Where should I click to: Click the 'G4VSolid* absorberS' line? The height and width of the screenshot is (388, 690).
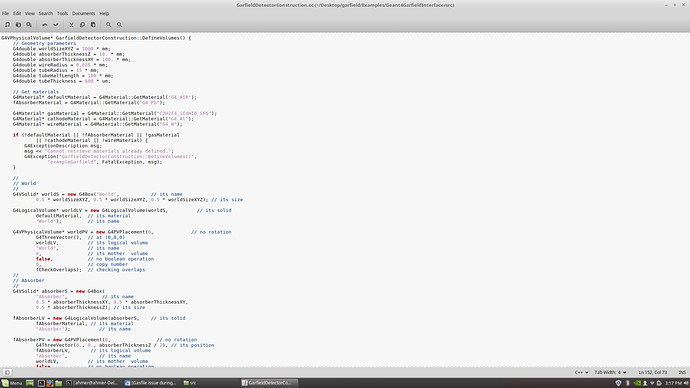pos(59,291)
